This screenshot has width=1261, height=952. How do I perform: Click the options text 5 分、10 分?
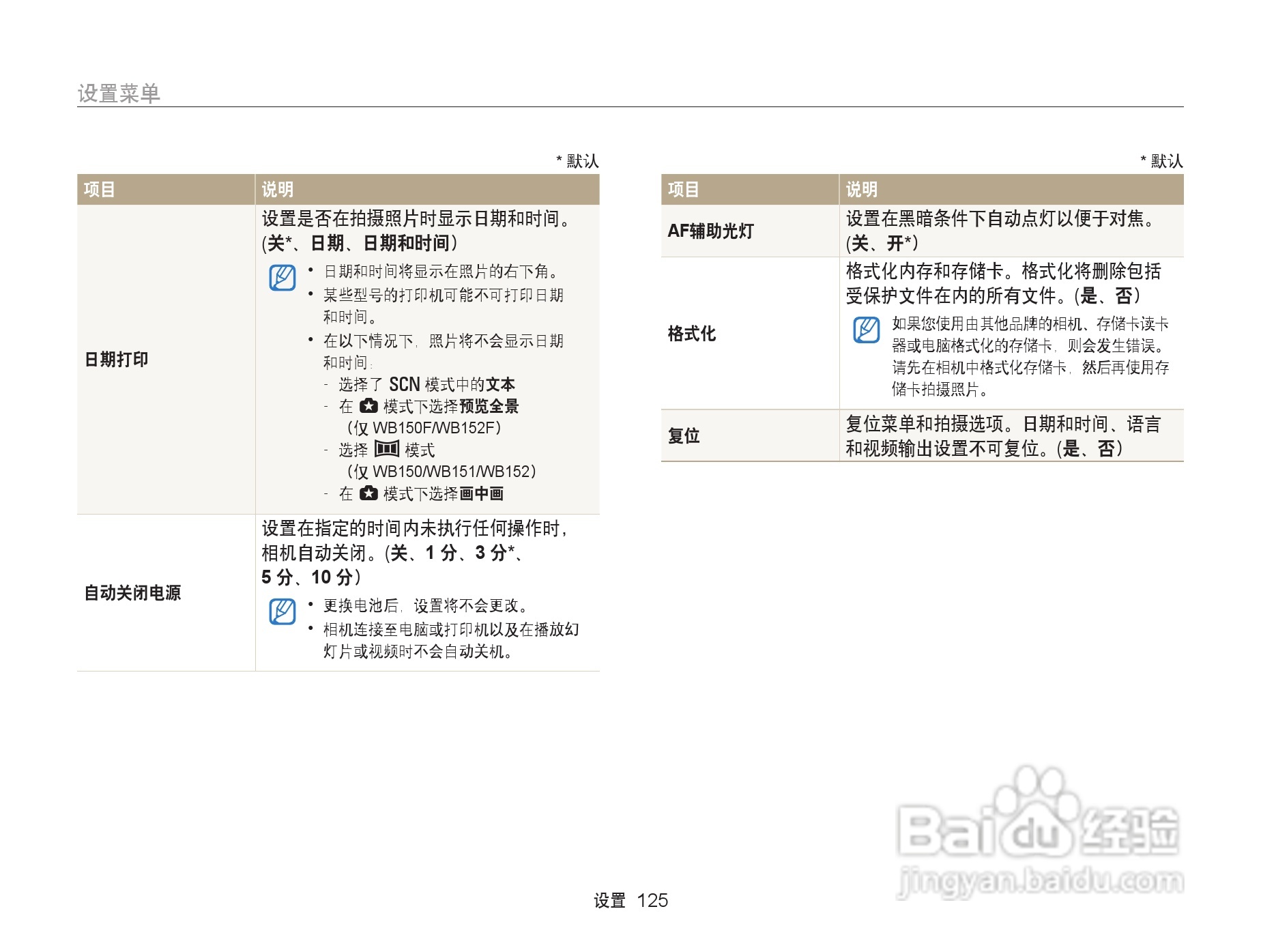tap(312, 577)
